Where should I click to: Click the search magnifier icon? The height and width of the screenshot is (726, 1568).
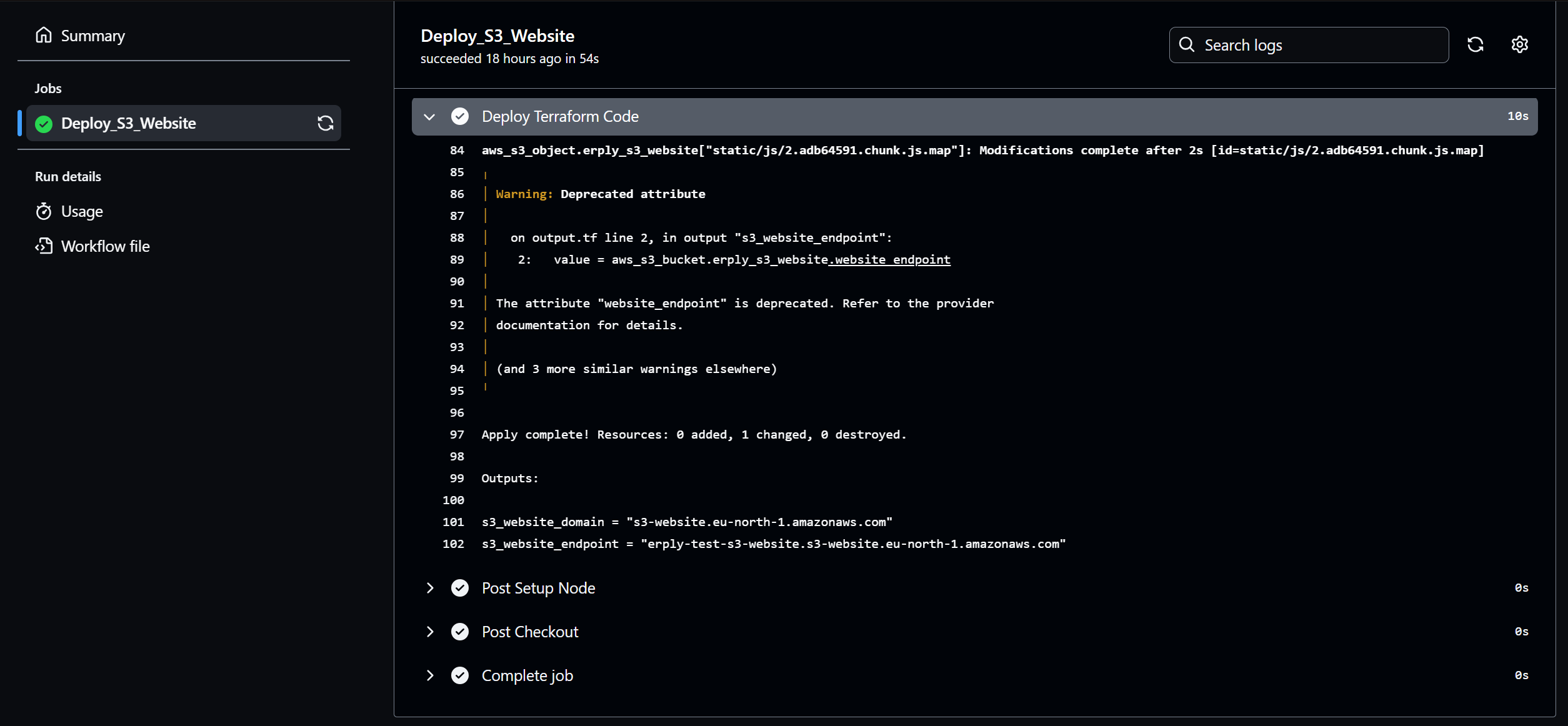click(x=1186, y=44)
